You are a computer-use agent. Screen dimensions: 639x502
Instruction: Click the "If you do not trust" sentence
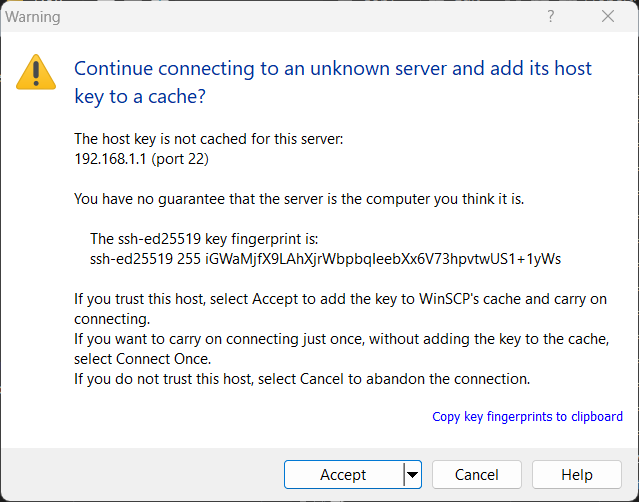click(301, 379)
